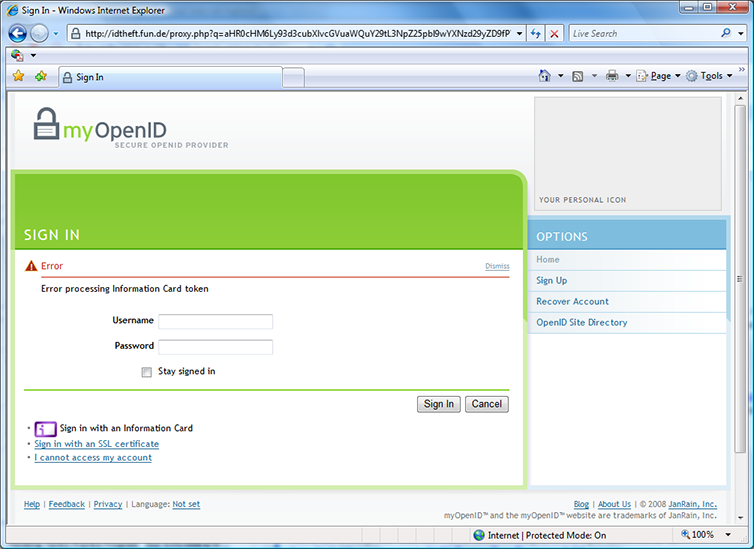Click the browser Back arrow button
The width and height of the screenshot is (754, 549).
(17, 33)
